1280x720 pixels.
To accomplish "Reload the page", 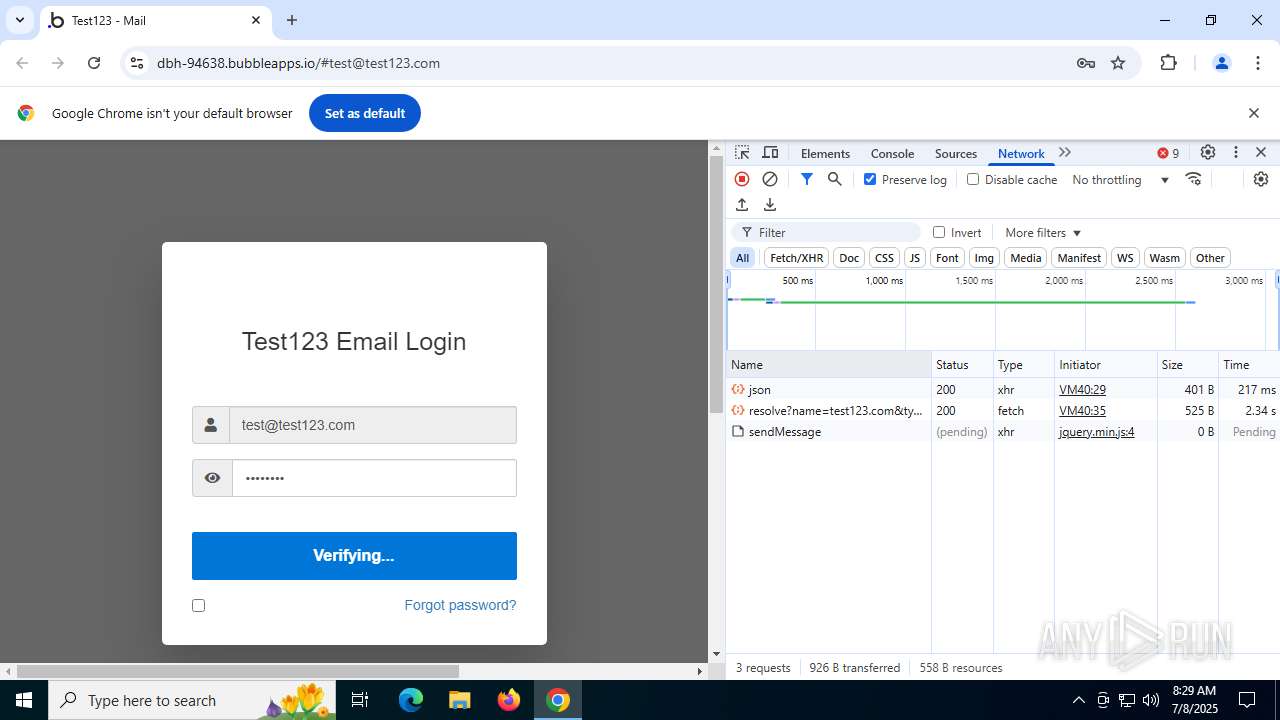I will [94, 63].
